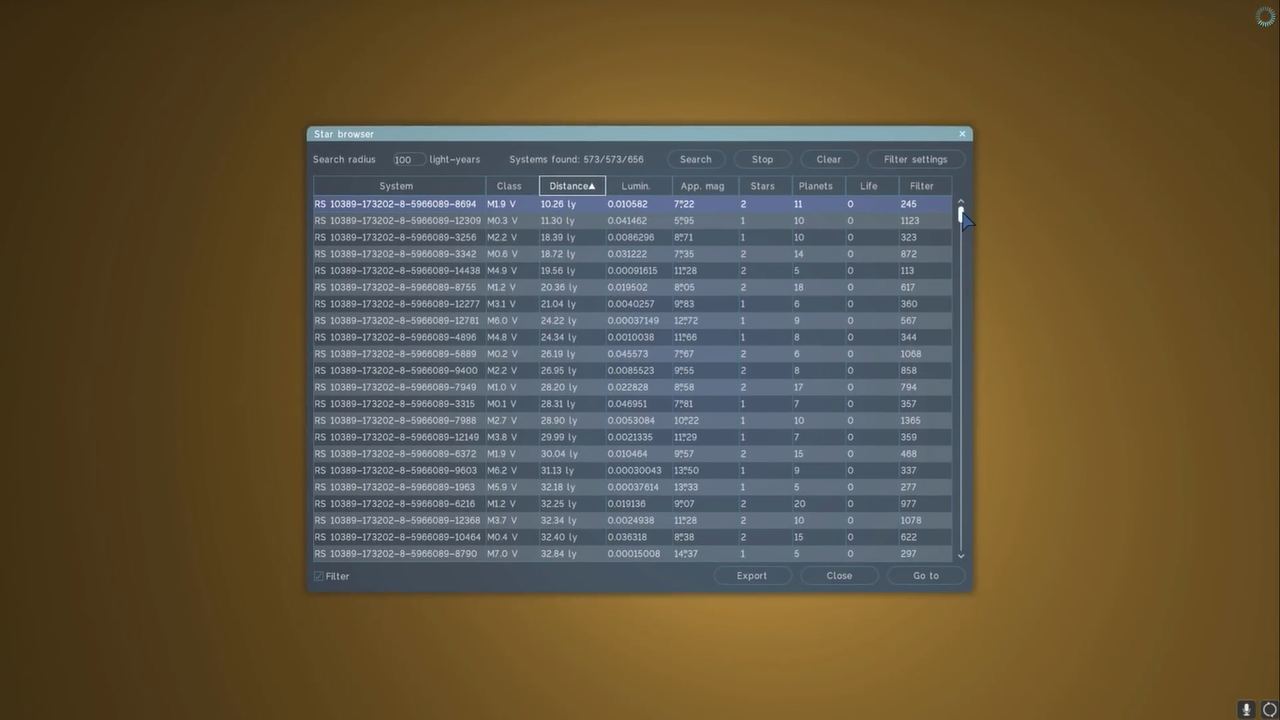Click the 32.40 ly distance cell
Image resolution: width=1280 pixels, height=720 pixels.
(x=572, y=537)
